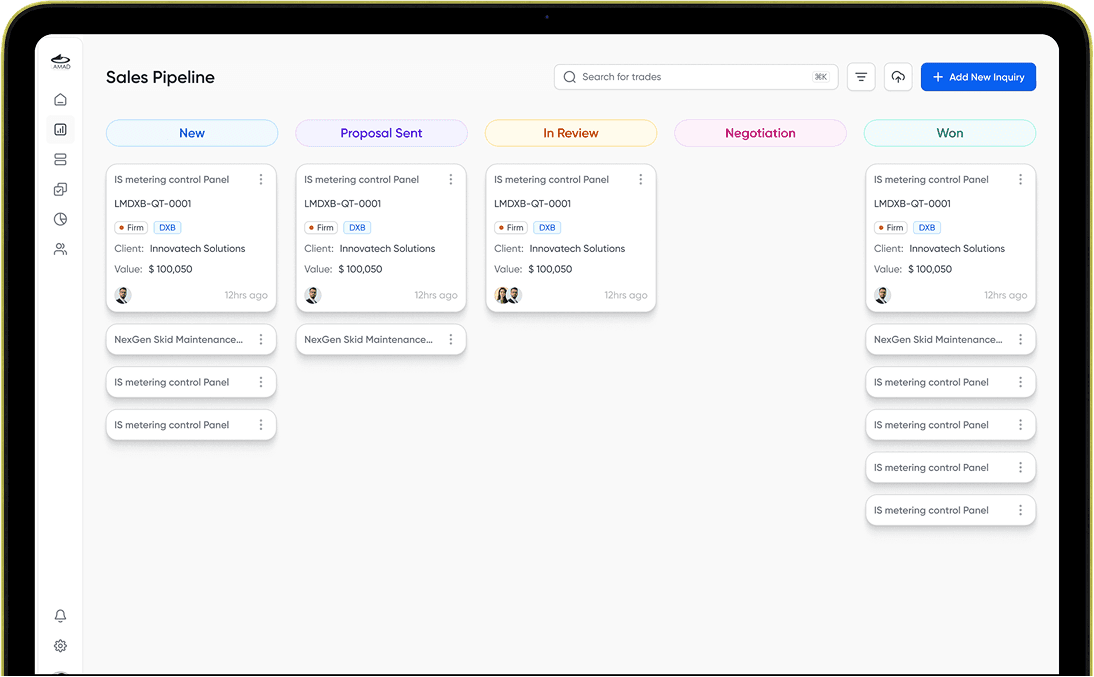Click the DXB tag on Won column card
Screen dimensions: 1094x677
[x=927, y=228]
